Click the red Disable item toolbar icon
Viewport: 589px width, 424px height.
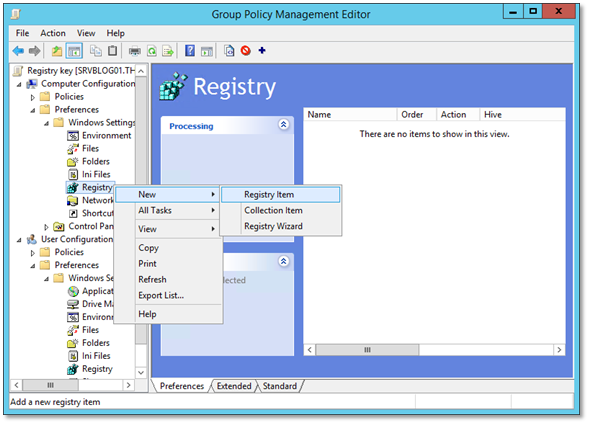pos(246,50)
